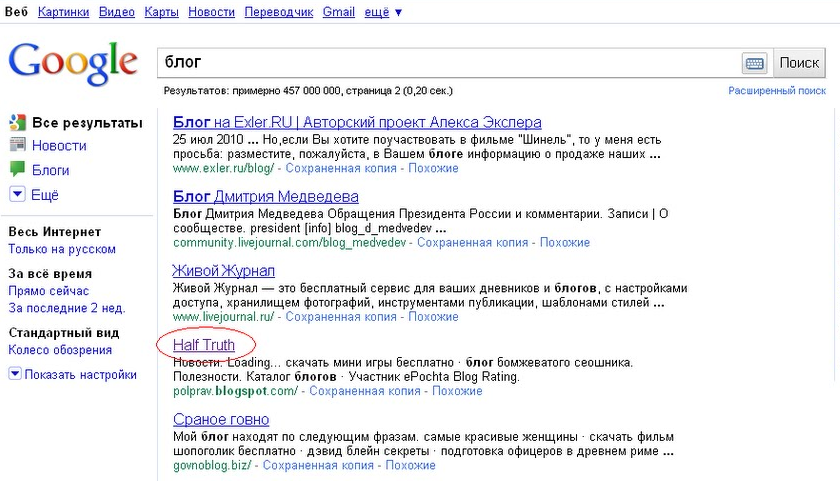Click За последние 2 нед. filter
Screen dimensions: 840x481
click(66, 308)
